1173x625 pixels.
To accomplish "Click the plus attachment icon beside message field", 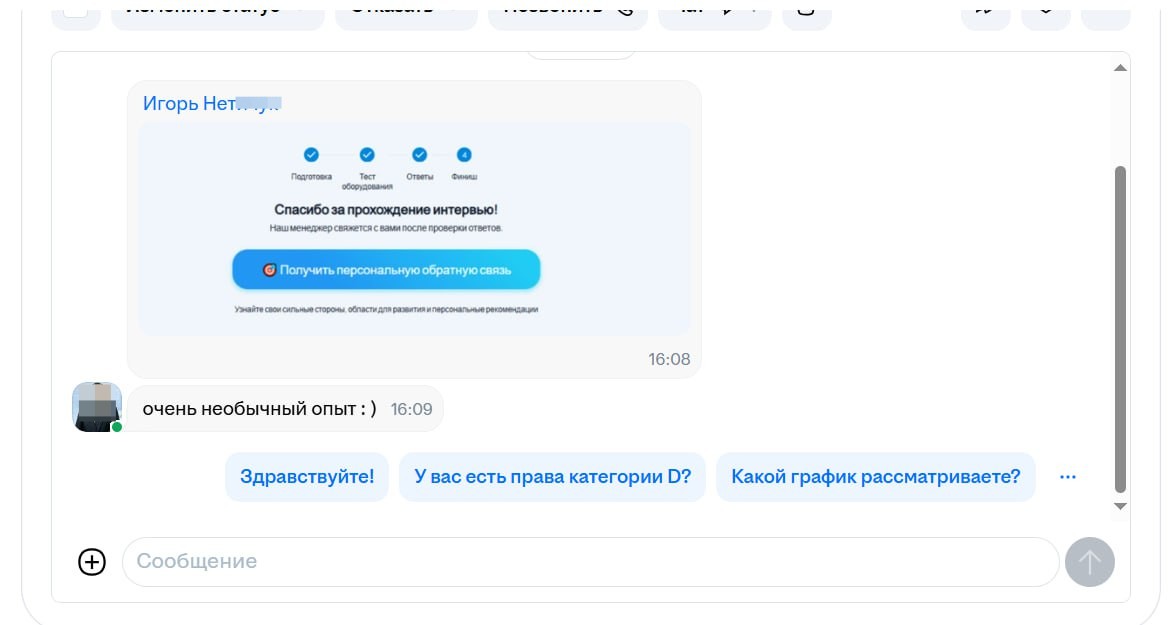I will click(93, 561).
